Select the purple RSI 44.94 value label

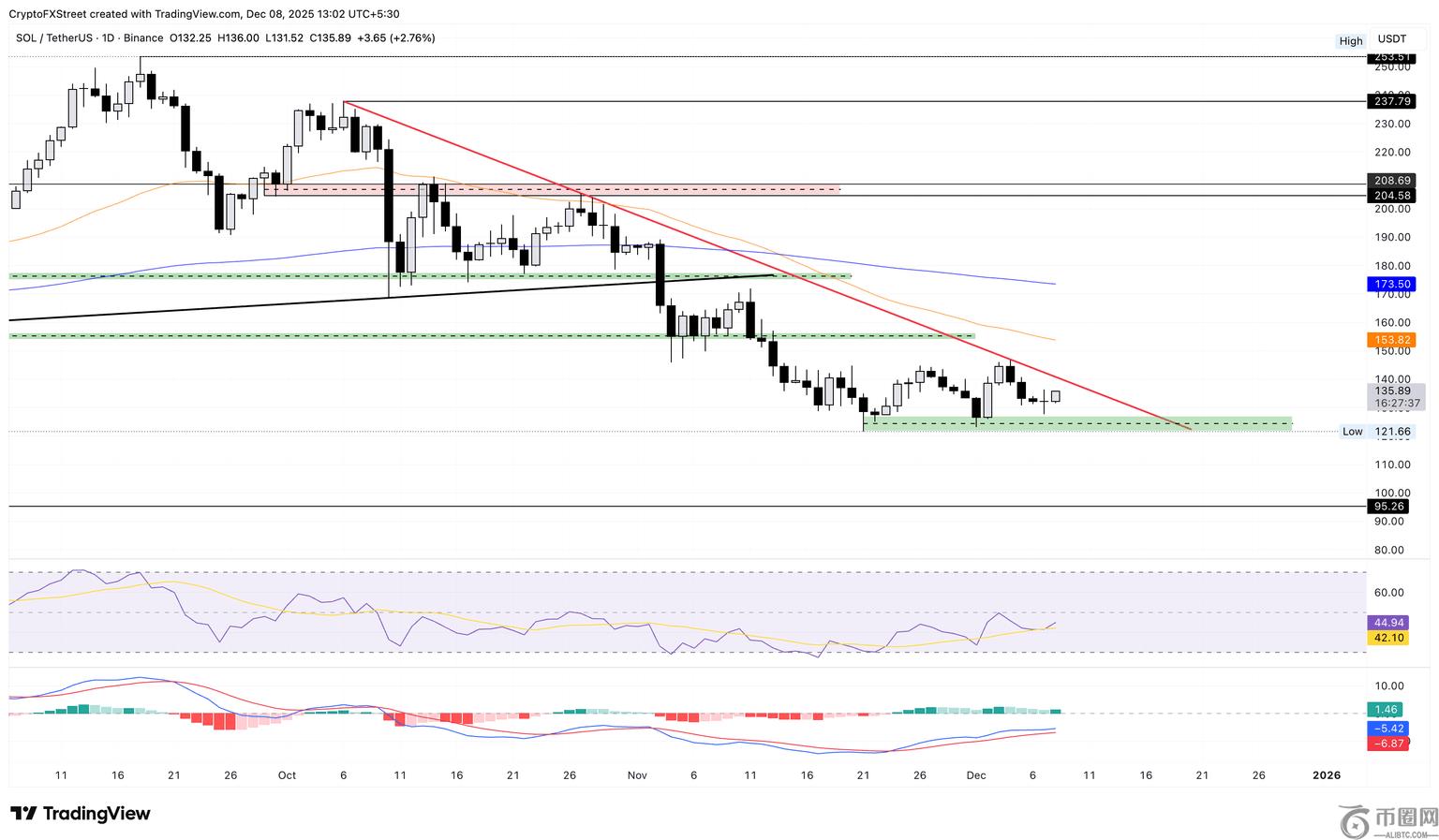[1387, 623]
